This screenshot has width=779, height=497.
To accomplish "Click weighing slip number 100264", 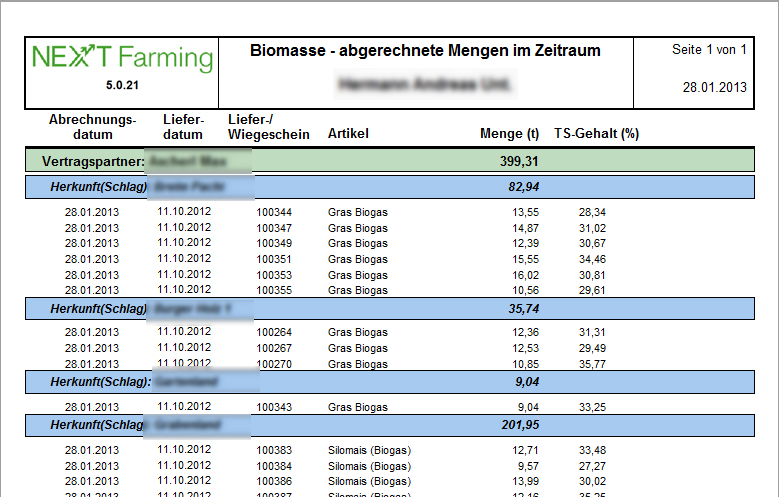I will point(274,332).
